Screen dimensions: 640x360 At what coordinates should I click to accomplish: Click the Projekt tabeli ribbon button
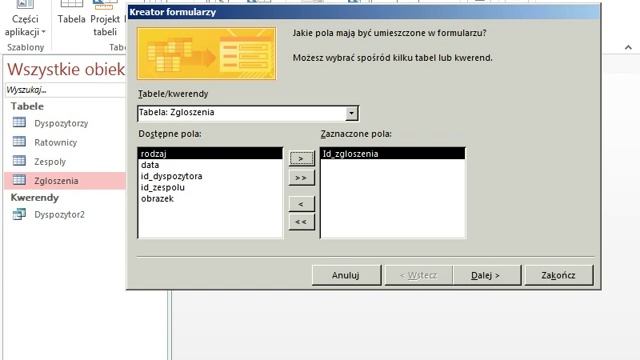tap(105, 18)
